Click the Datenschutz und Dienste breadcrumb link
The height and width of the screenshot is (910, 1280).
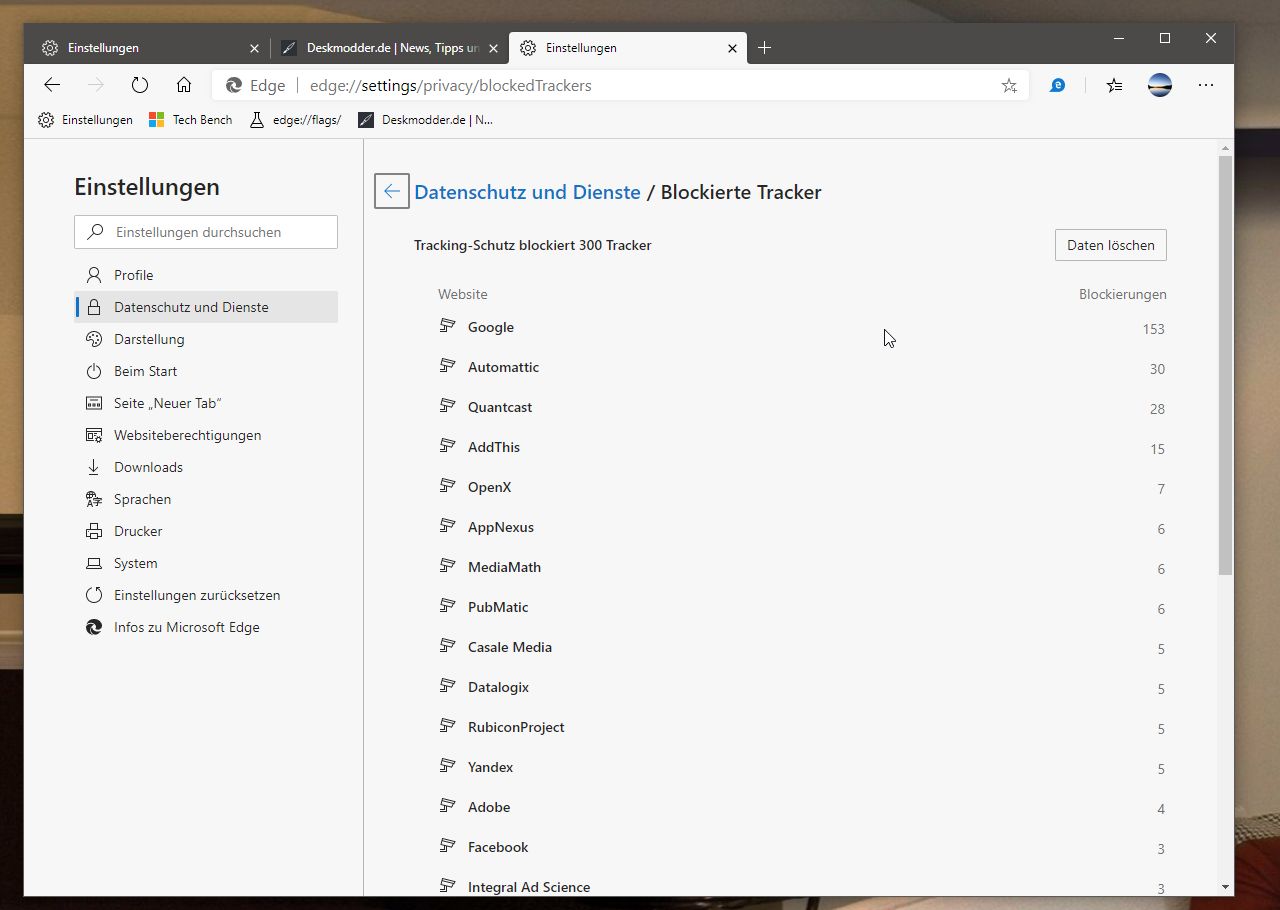click(527, 192)
